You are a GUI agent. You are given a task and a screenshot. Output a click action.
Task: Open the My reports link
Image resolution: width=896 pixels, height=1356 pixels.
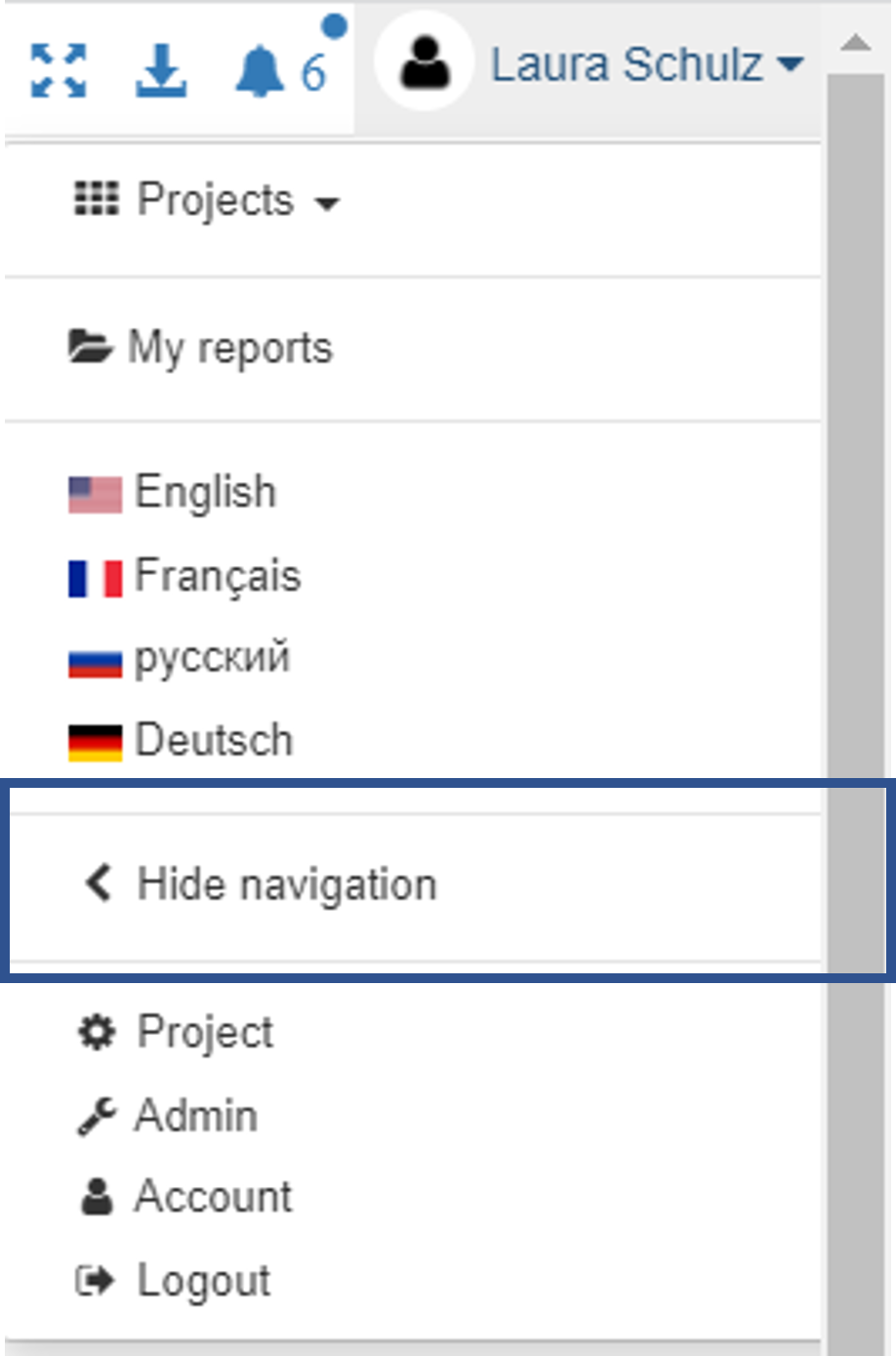coord(230,349)
